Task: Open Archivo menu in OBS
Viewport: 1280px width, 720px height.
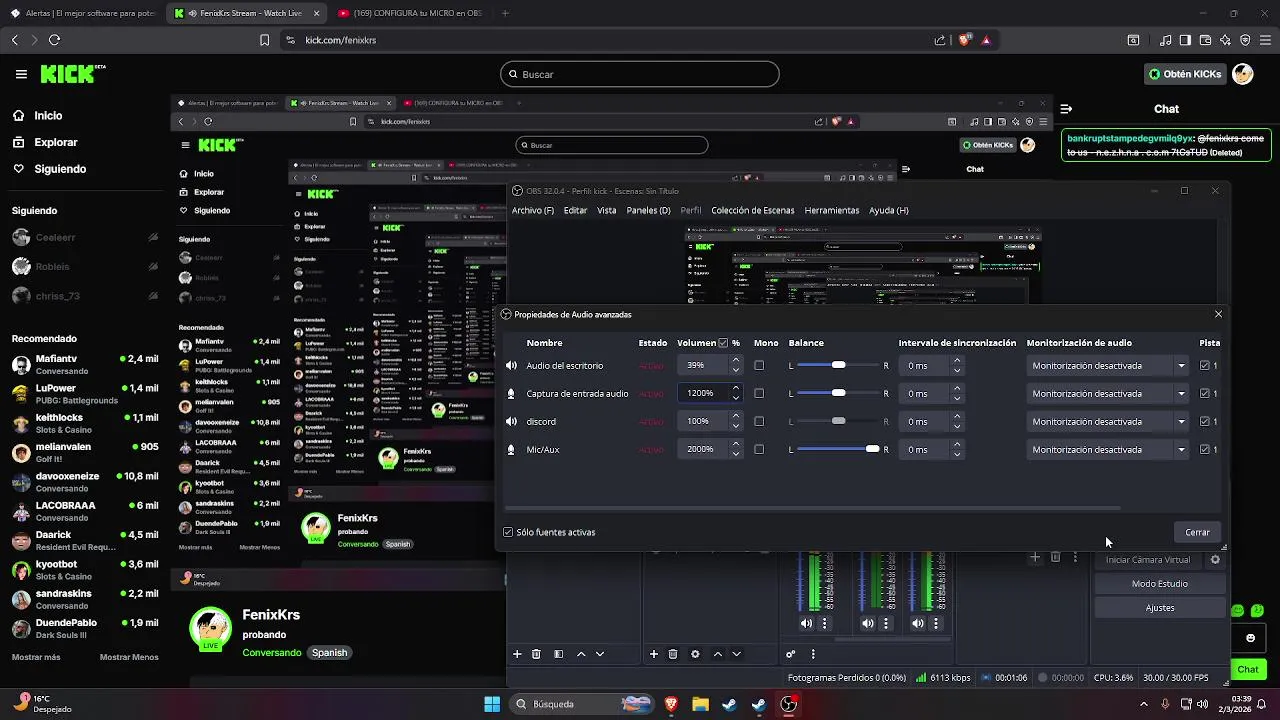Action: [x=532, y=210]
